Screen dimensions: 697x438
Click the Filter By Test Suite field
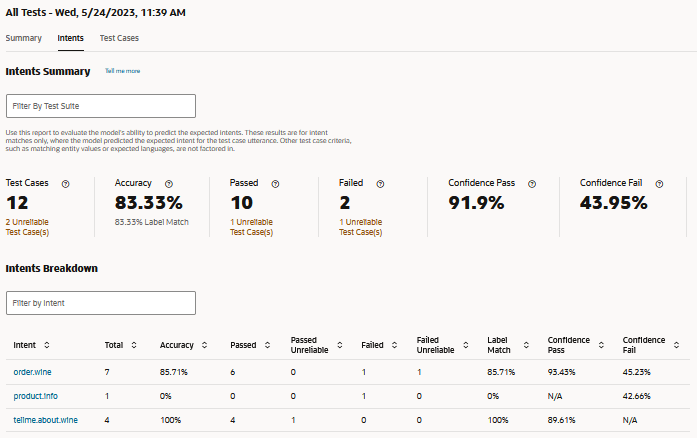(100, 106)
